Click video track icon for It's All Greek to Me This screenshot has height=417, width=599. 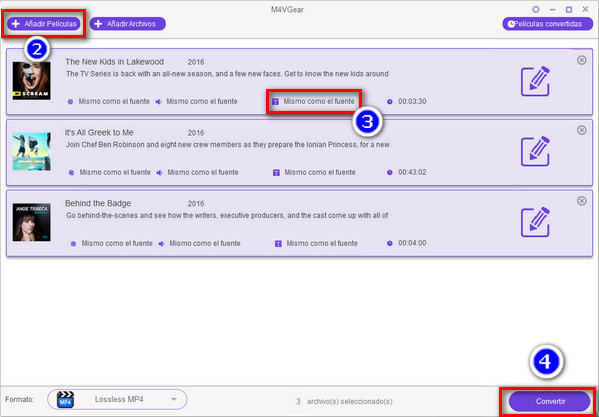pos(71,173)
